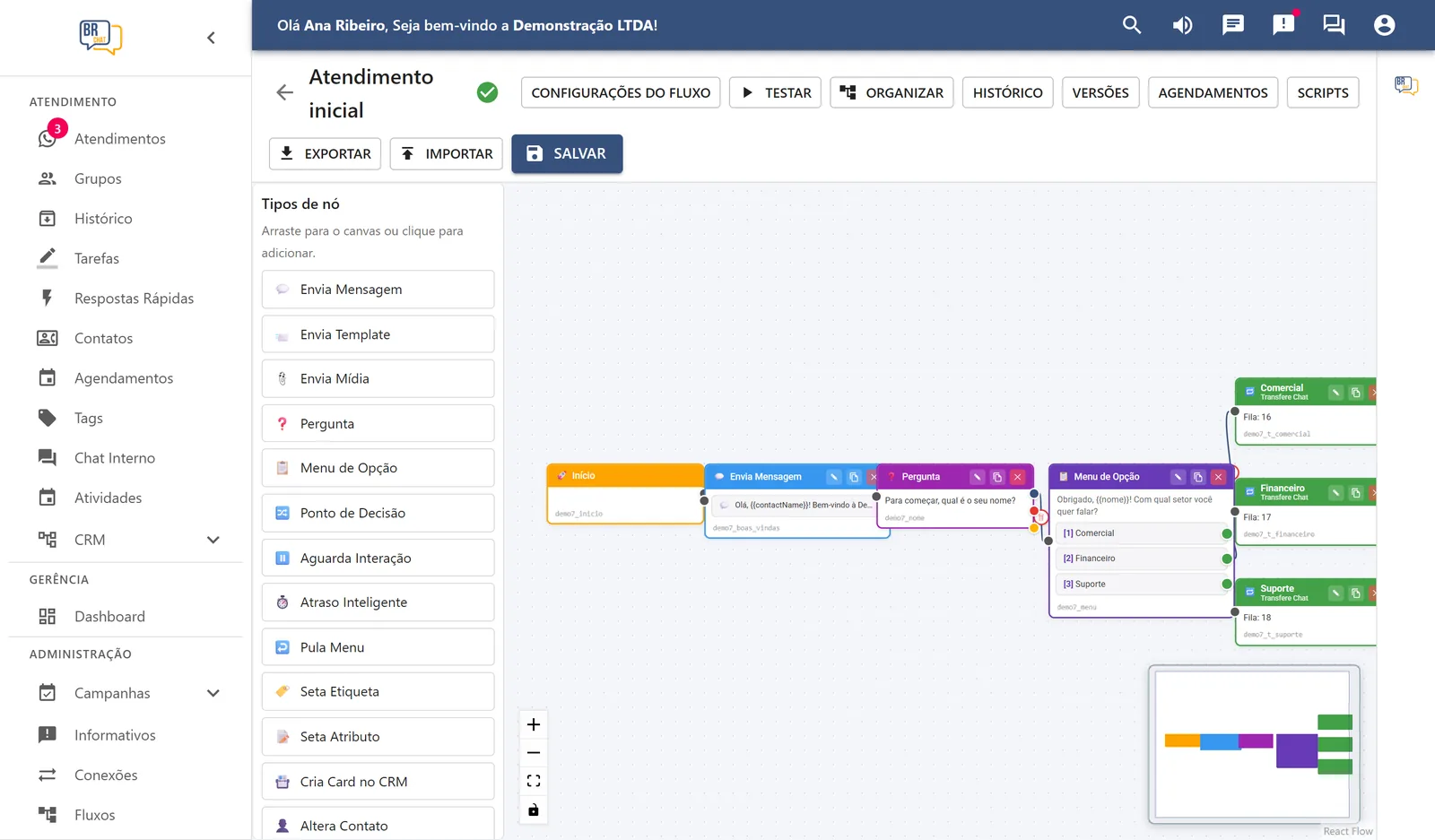Open the chat messages icon in header
The height and width of the screenshot is (840, 1435).
1233,25
